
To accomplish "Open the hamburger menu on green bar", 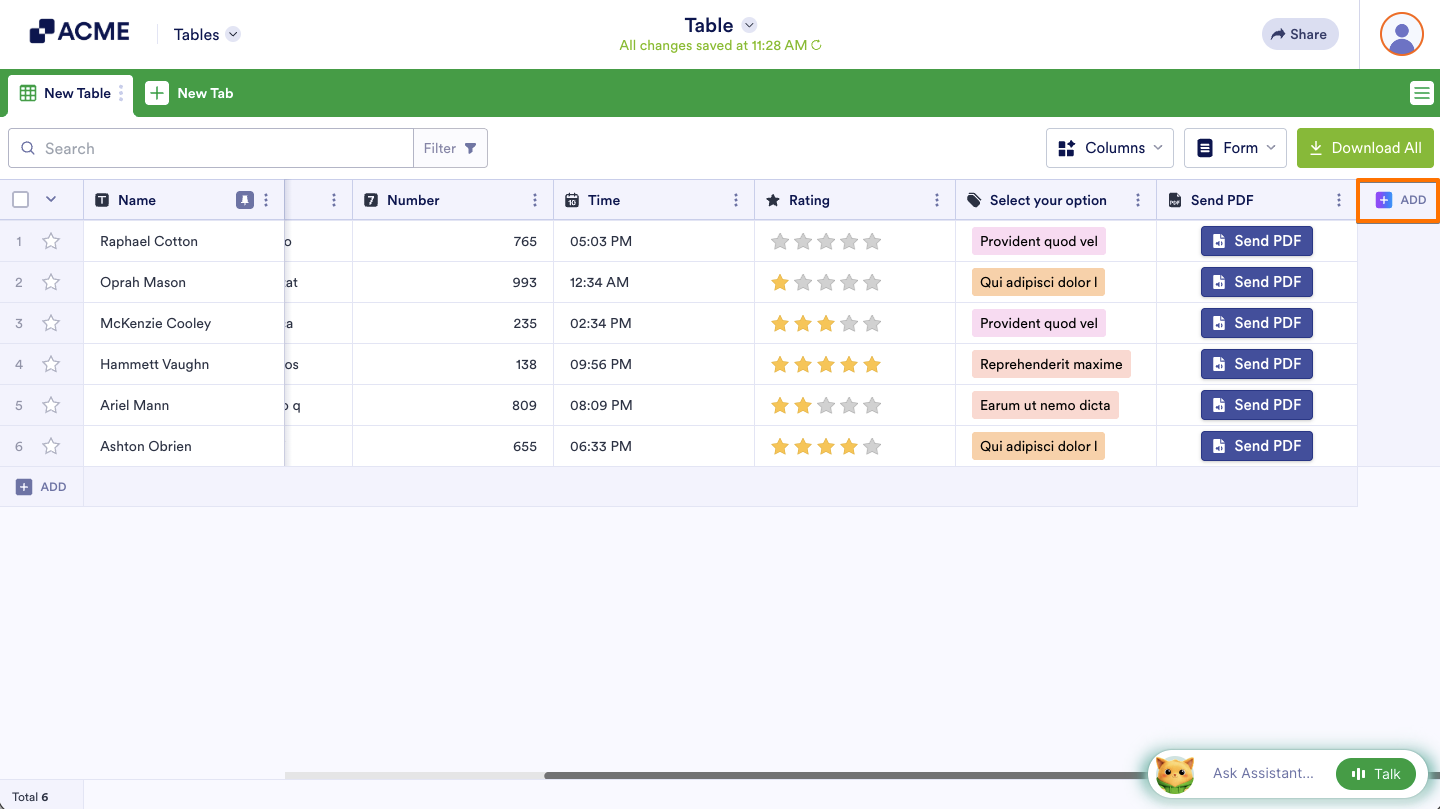I will [1421, 93].
